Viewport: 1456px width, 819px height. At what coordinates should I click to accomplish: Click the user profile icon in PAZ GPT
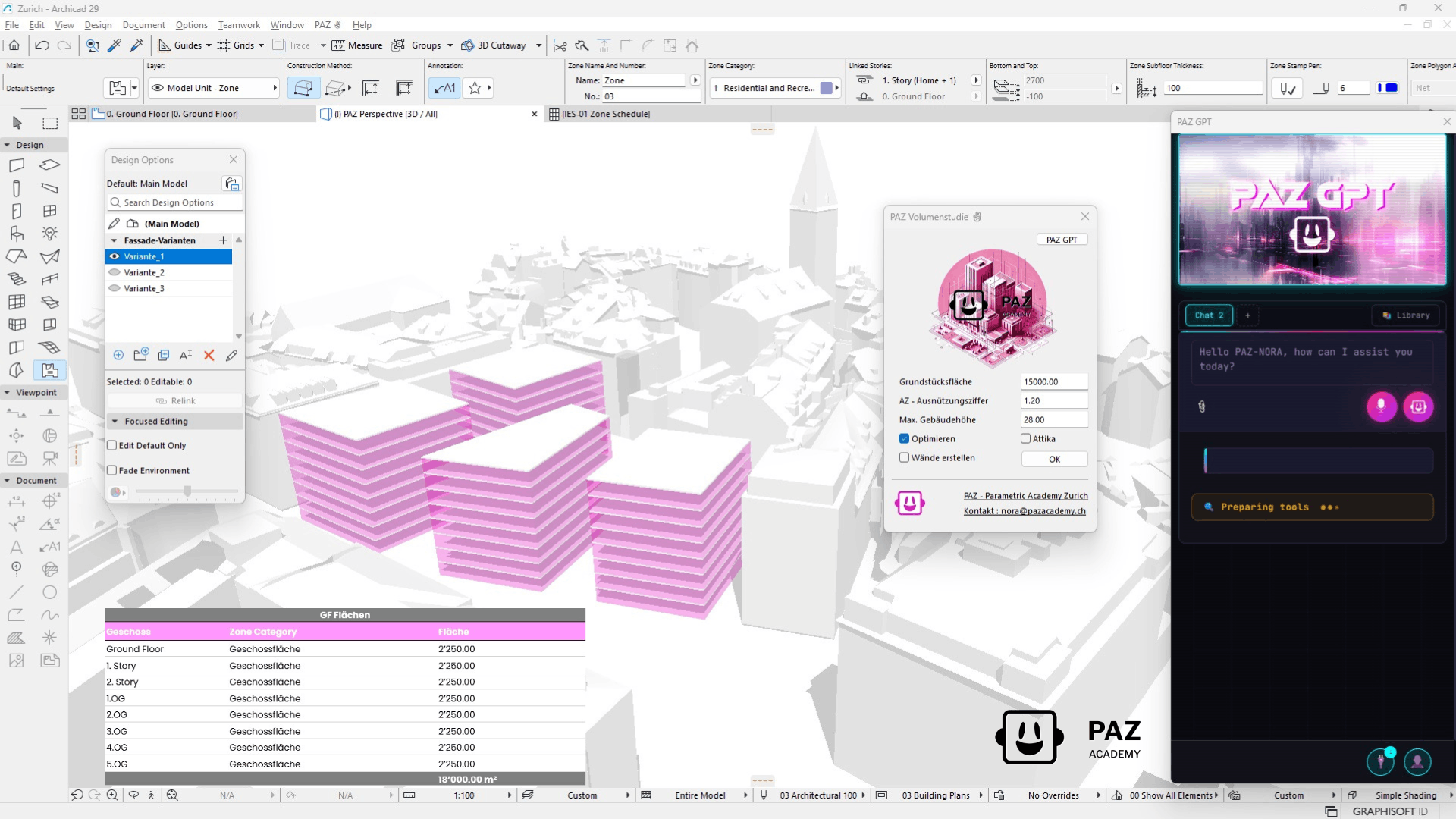pos(1417,761)
